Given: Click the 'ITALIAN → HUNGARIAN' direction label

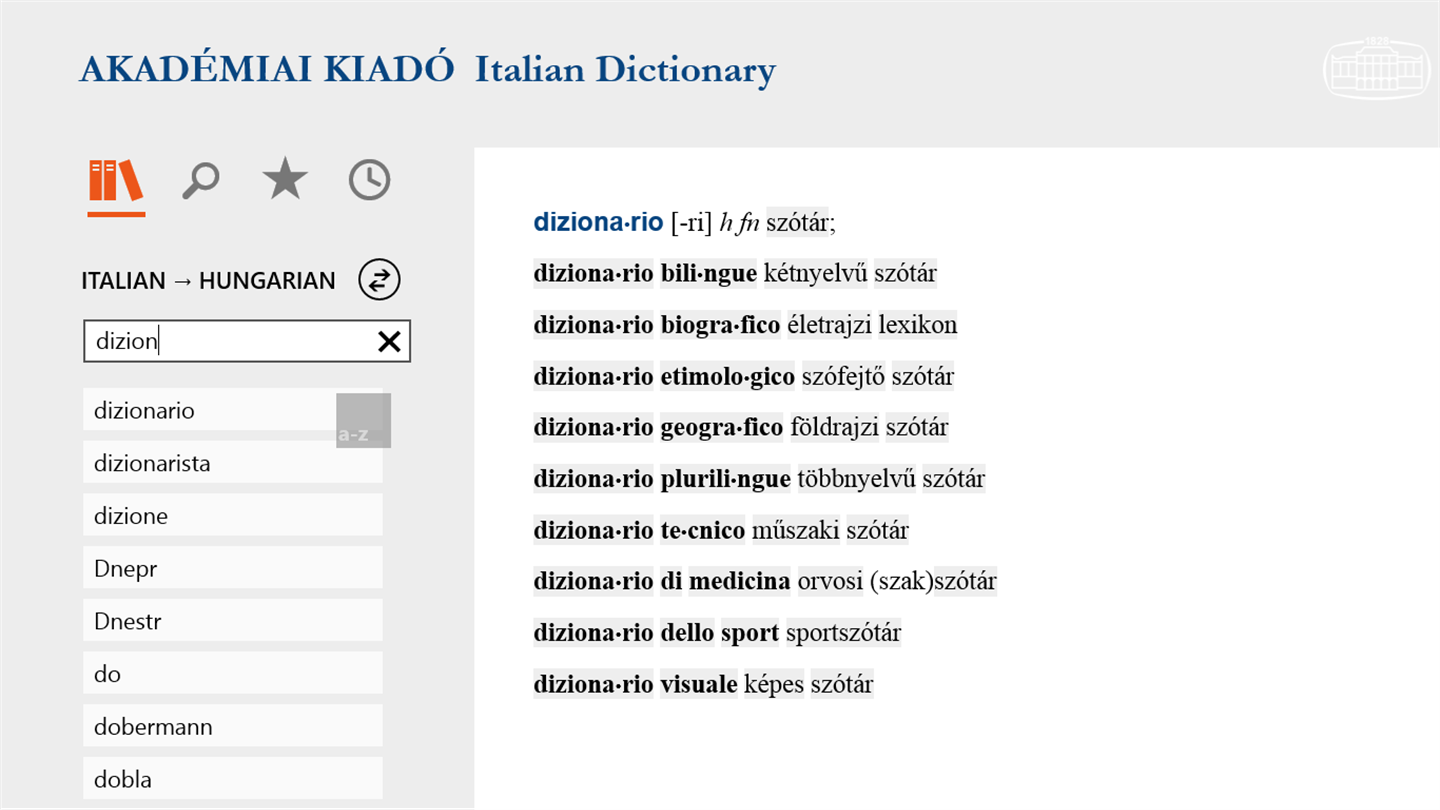Looking at the screenshot, I should pyautogui.click(x=208, y=281).
